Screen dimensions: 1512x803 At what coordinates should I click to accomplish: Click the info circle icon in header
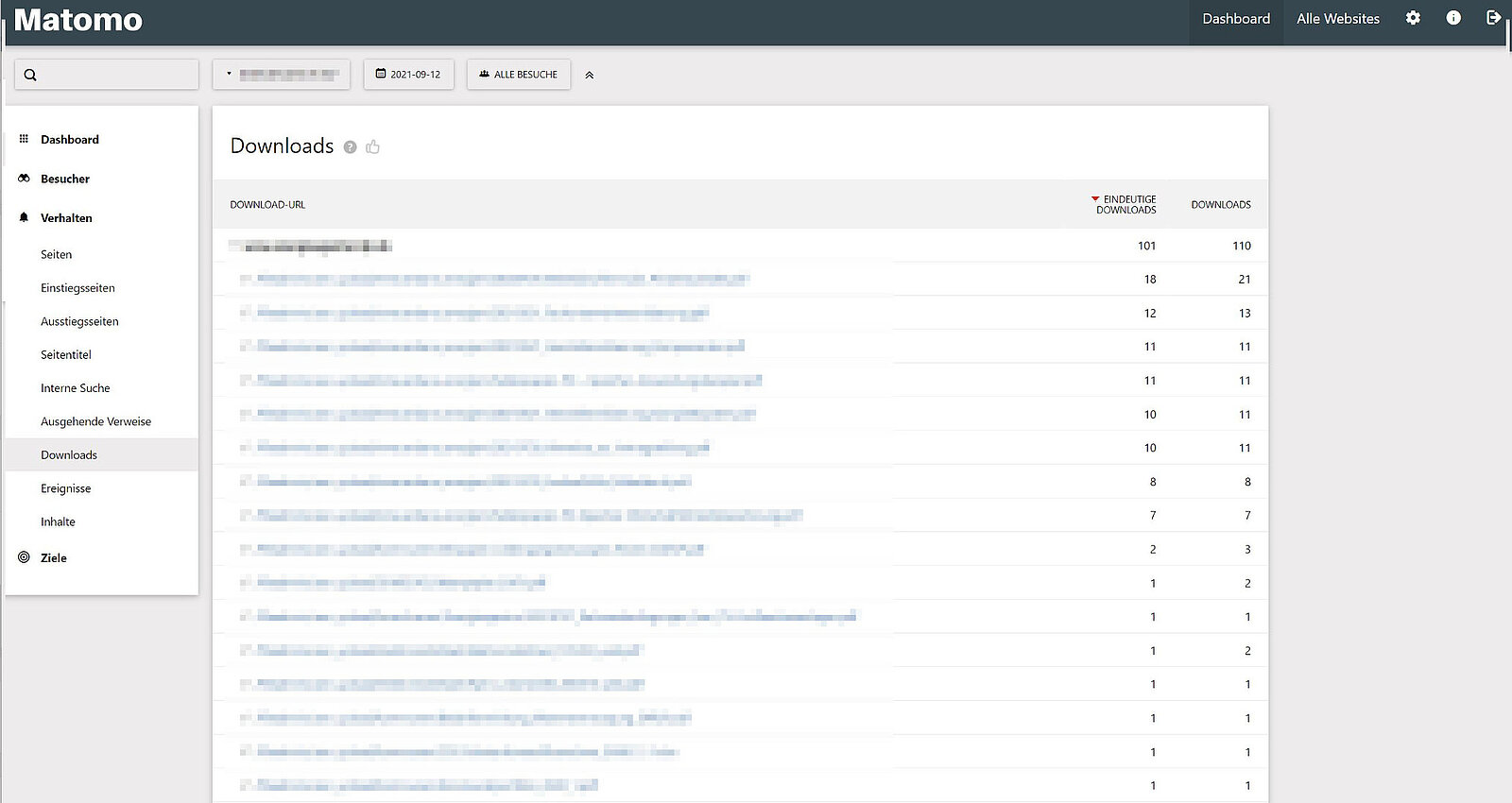click(1453, 18)
